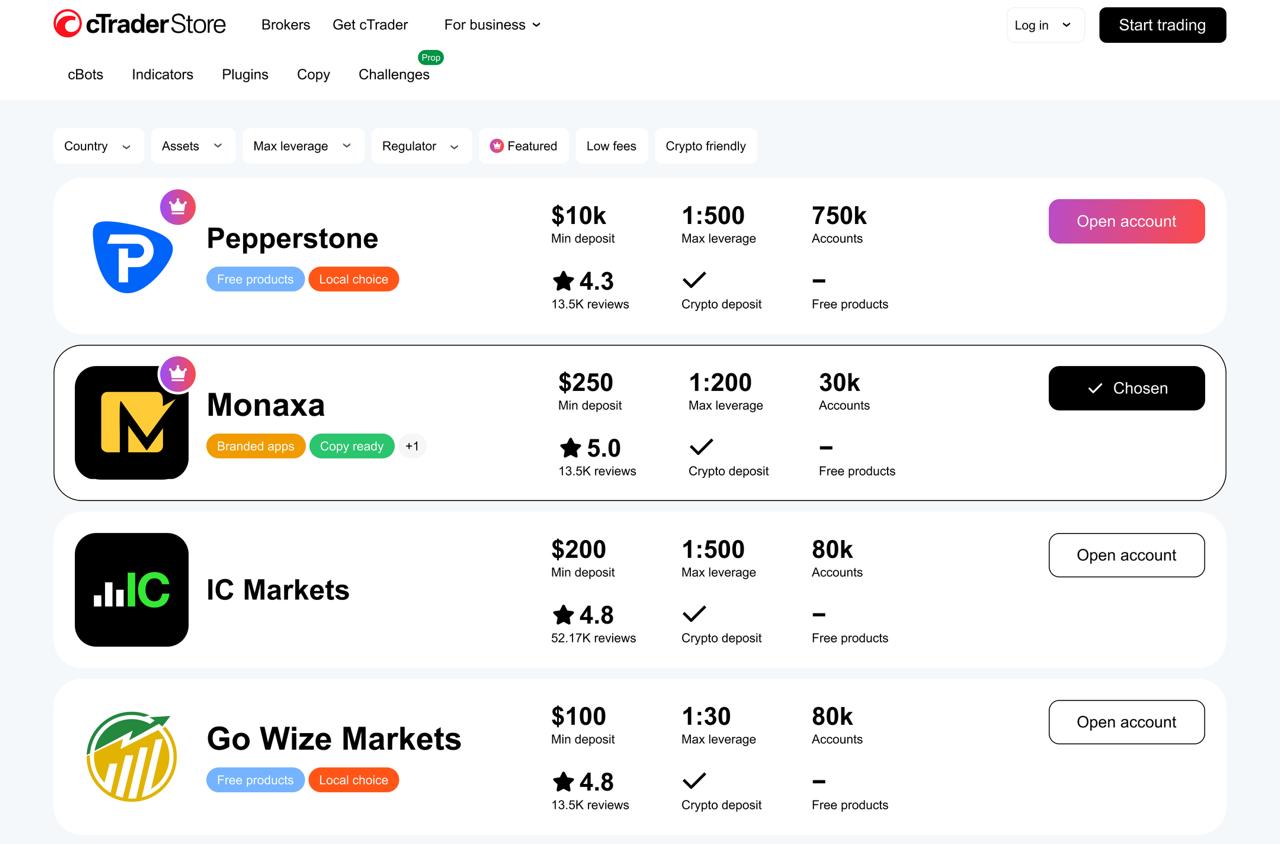This screenshot has width=1280, height=844.
Task: Click the Pepperstone broker logo
Action: click(132, 256)
